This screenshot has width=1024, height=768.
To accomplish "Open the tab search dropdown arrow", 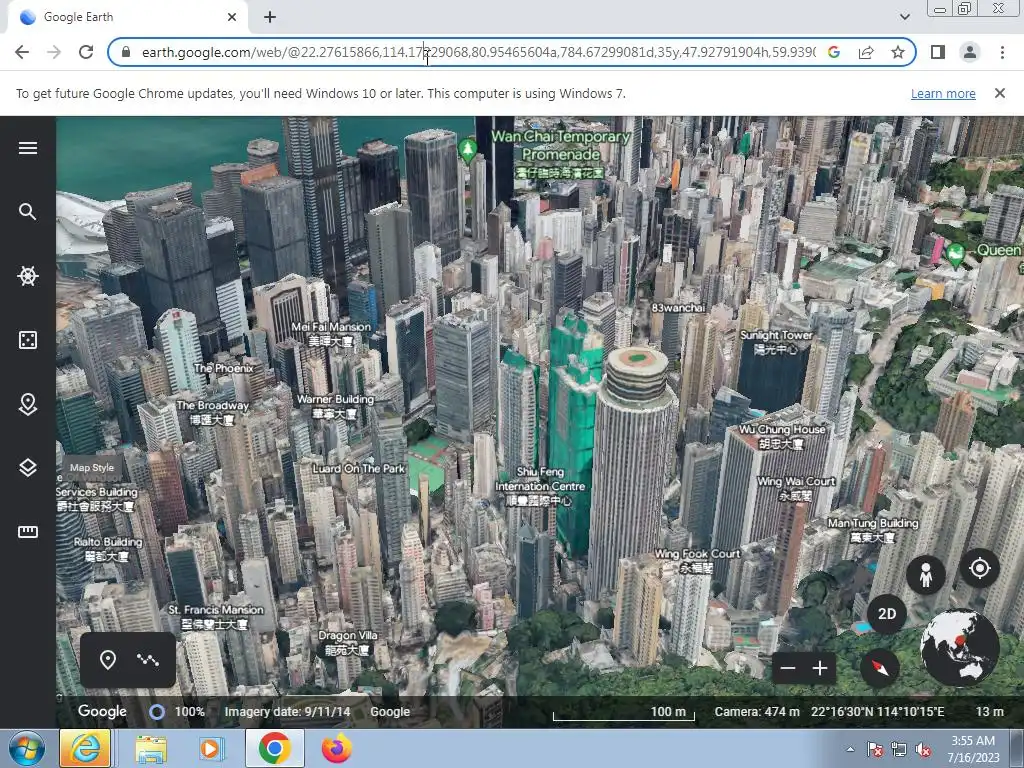I will [x=904, y=17].
